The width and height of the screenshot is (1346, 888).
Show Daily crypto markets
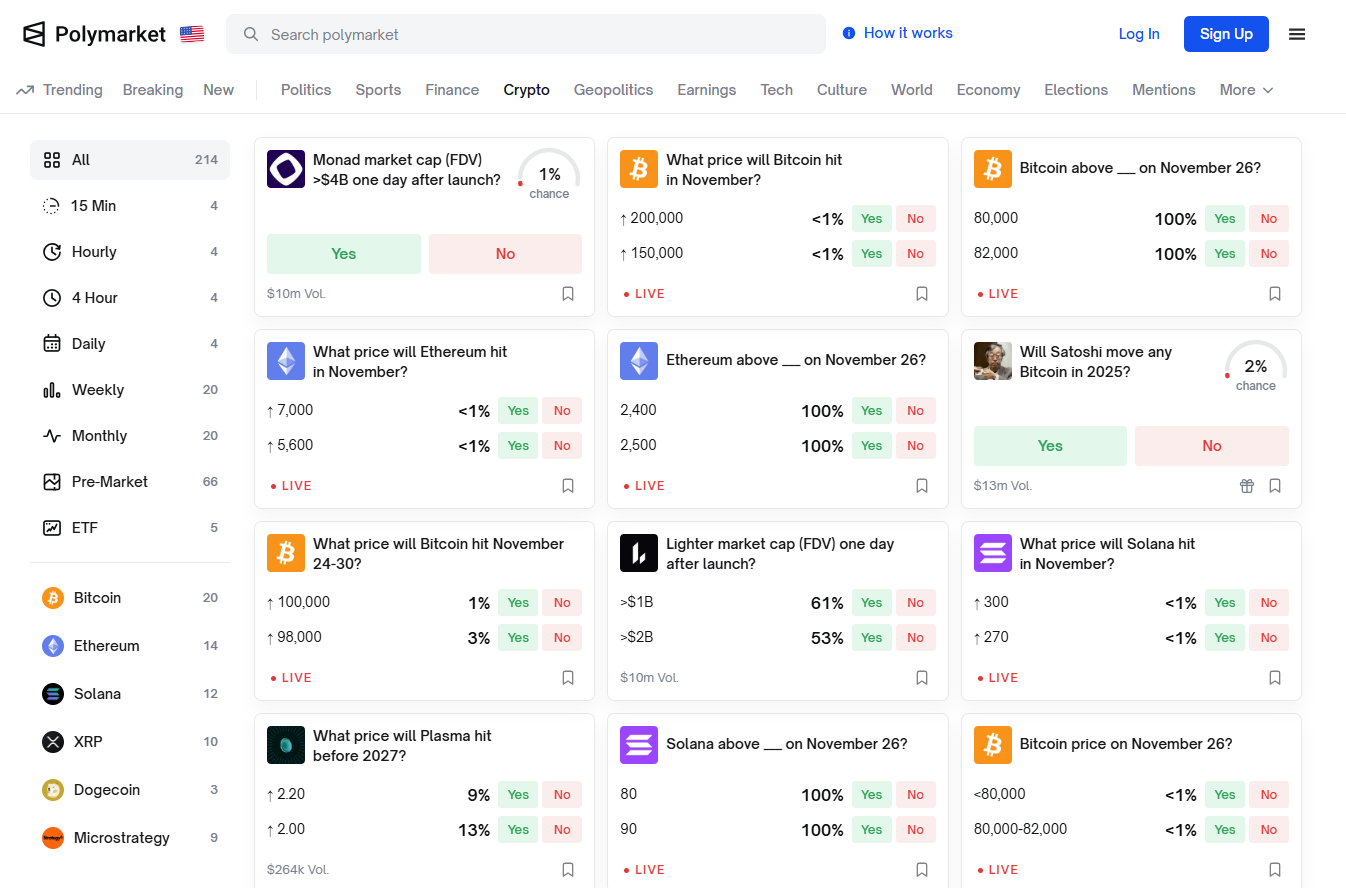(x=130, y=344)
